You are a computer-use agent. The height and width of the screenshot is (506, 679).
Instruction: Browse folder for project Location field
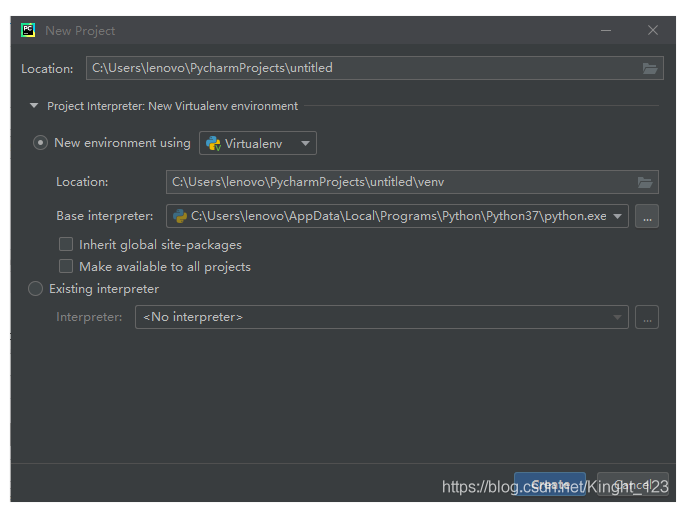[650, 68]
